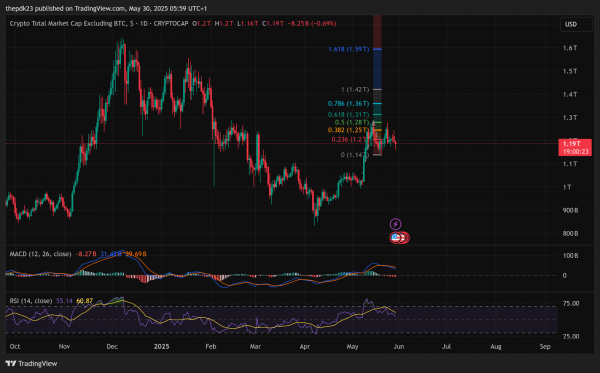Open the MACD (12, 26, close) indicator legend

40,254
